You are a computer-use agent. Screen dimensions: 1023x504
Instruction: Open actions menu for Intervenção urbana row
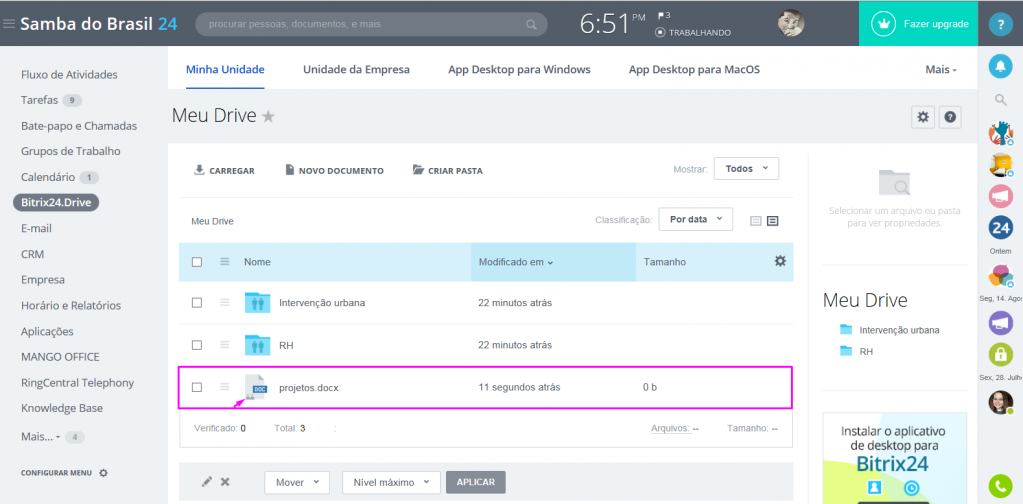point(225,303)
